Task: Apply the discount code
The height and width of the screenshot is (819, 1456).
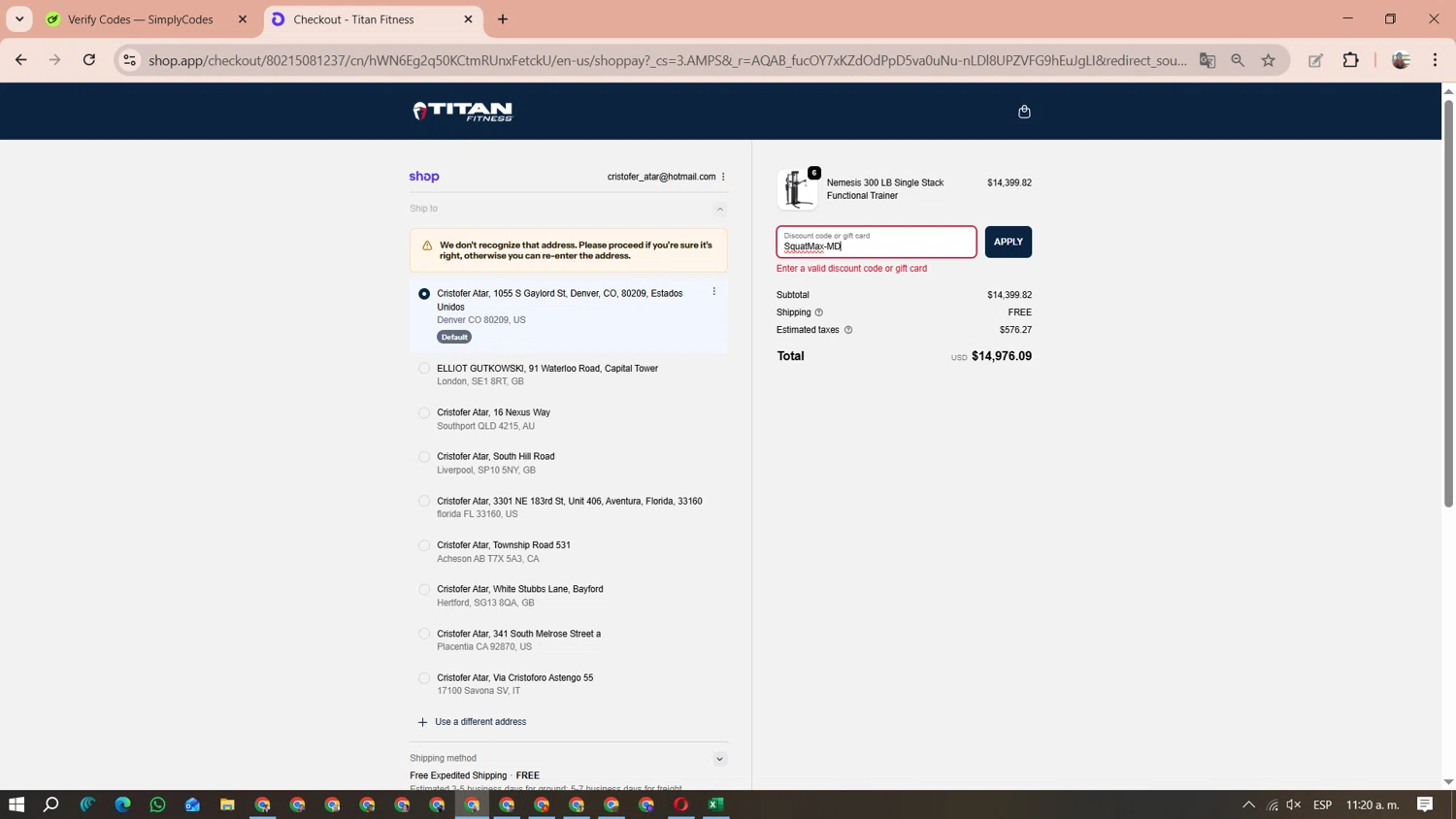Action: (1009, 242)
